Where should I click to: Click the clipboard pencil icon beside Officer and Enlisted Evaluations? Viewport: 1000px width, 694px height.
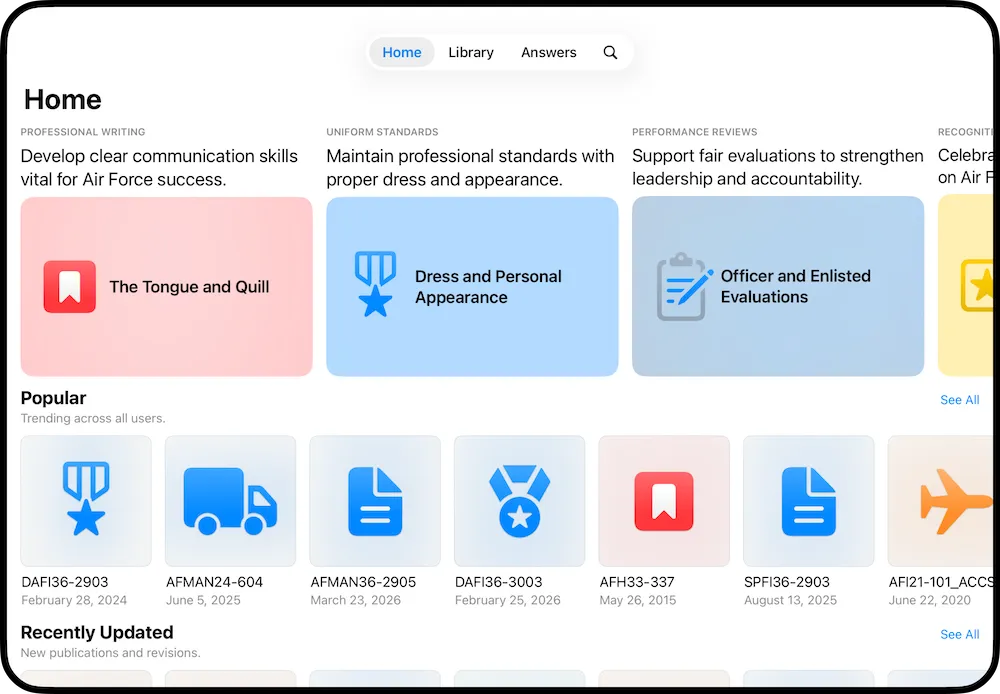click(x=684, y=286)
